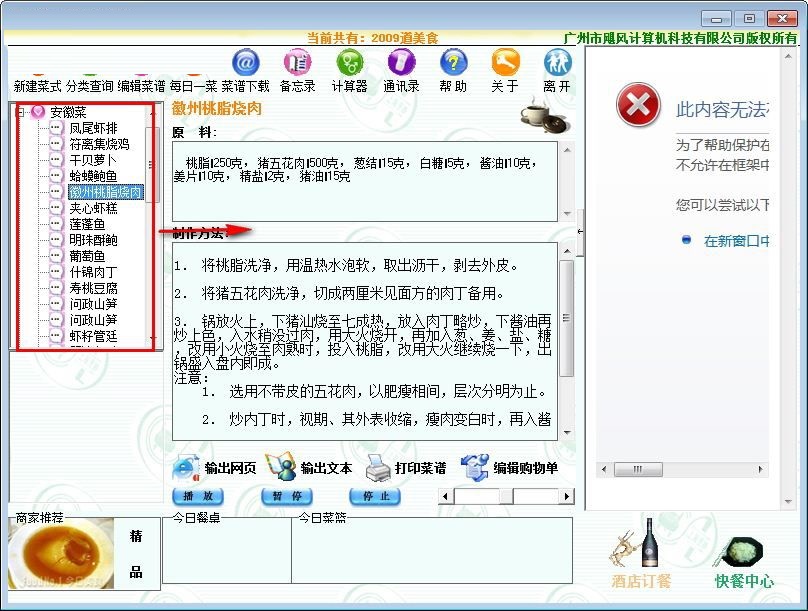Select 徽州桃脂烧肉 in the recipe tree

106,192
